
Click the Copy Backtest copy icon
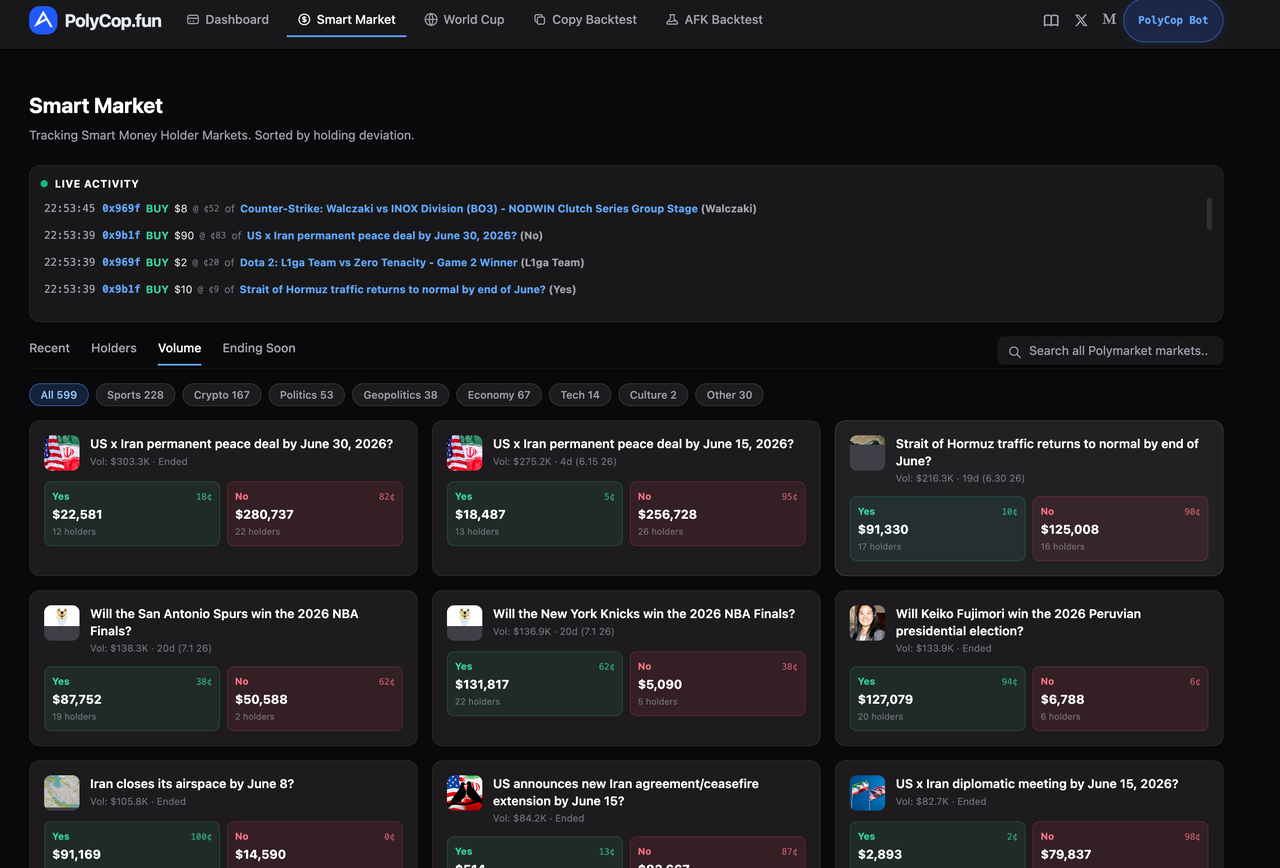coord(540,19)
